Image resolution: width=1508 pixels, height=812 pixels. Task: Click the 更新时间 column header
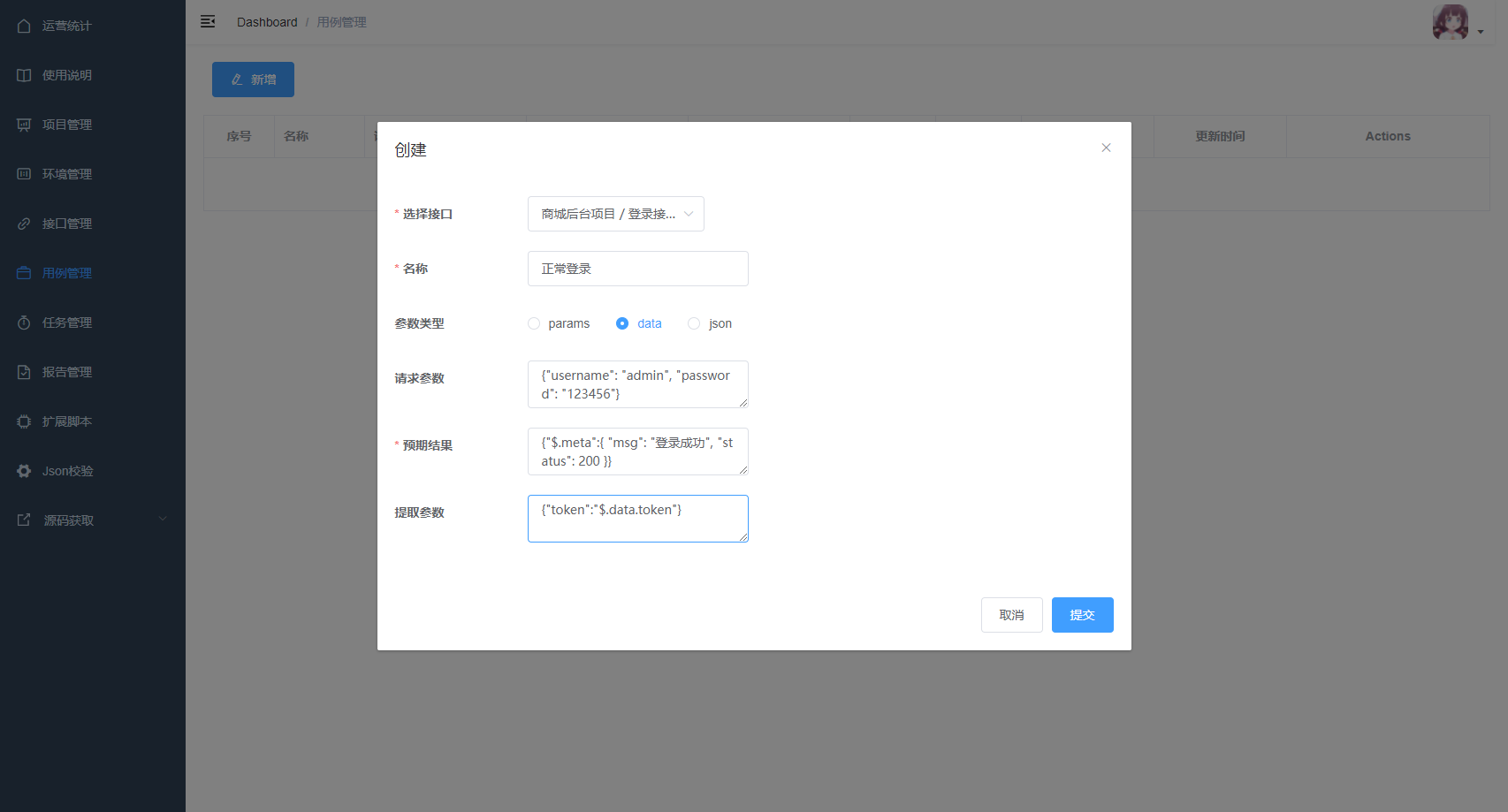tap(1220, 136)
